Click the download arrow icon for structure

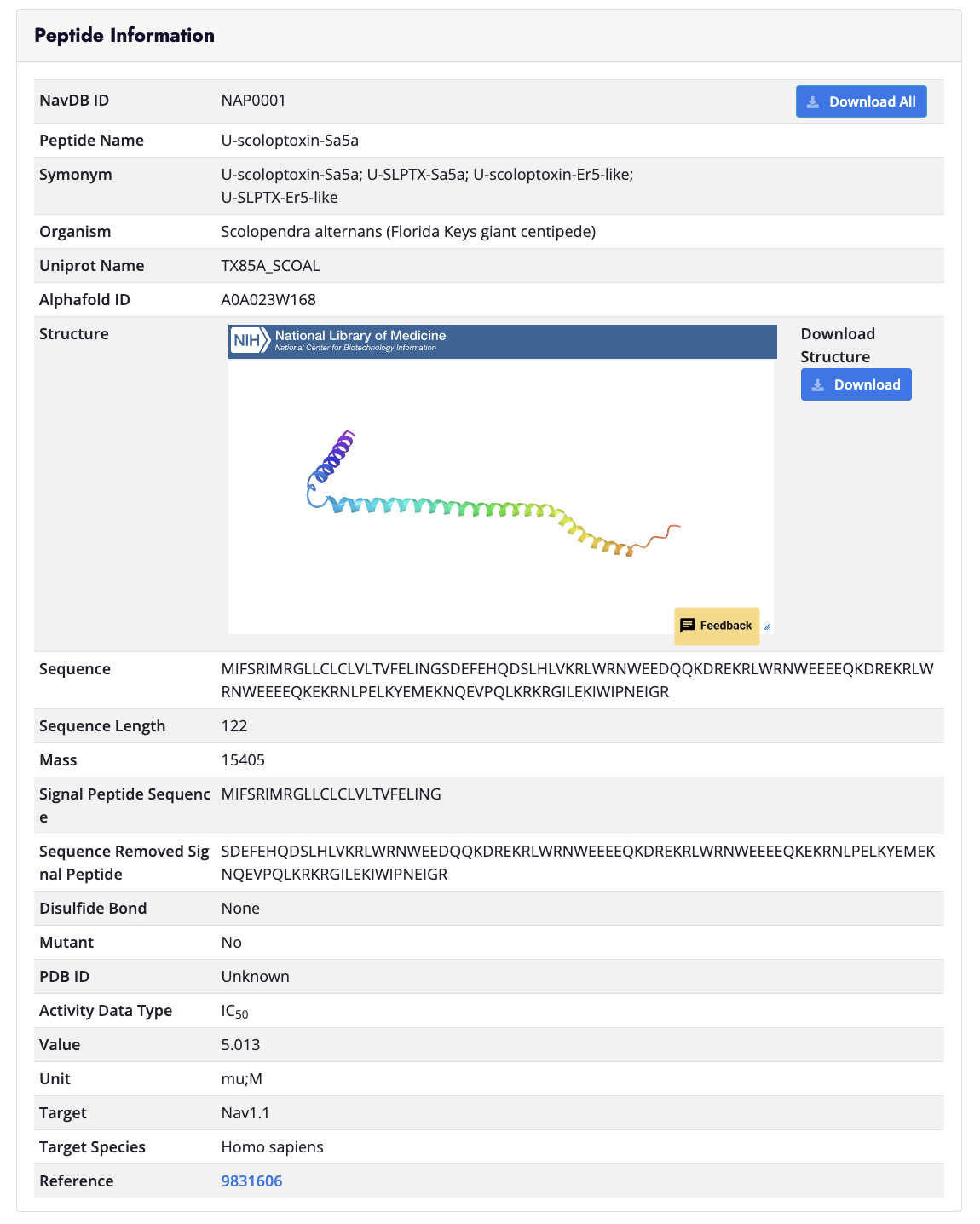pos(818,385)
